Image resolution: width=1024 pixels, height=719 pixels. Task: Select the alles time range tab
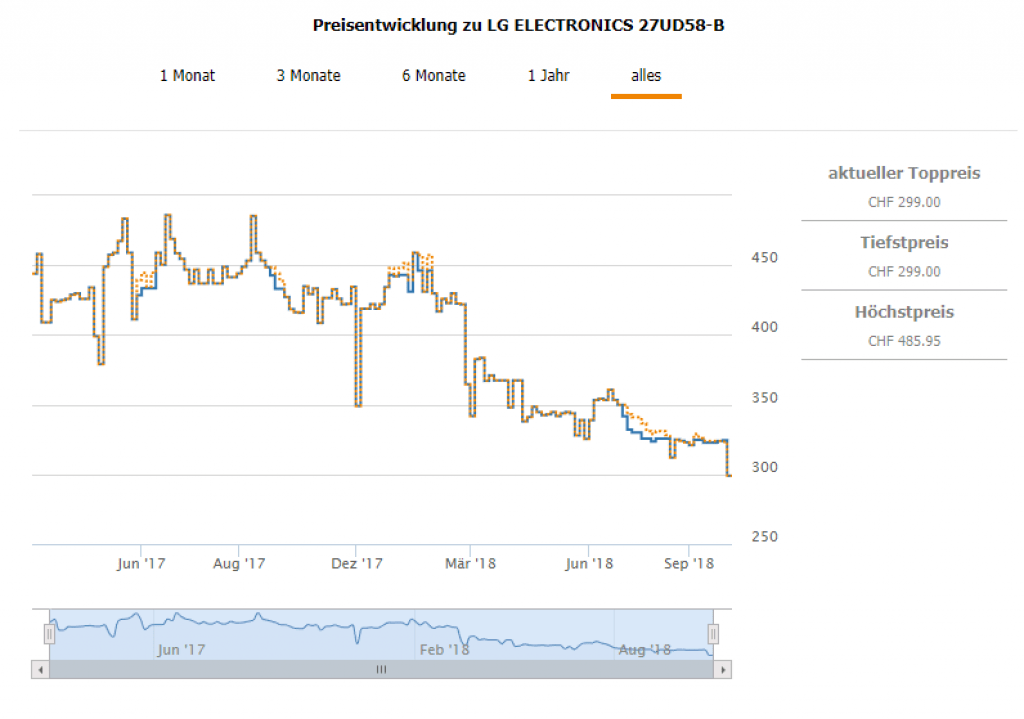pos(645,76)
